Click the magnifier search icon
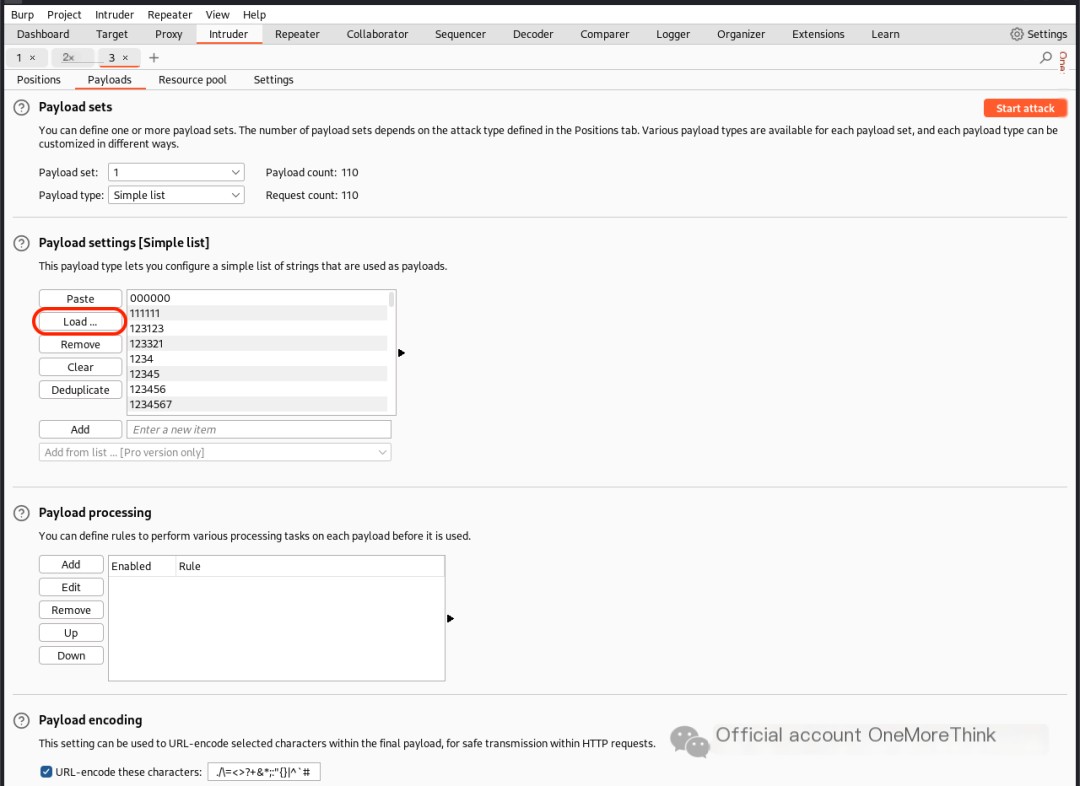 pyautogui.click(x=1046, y=58)
